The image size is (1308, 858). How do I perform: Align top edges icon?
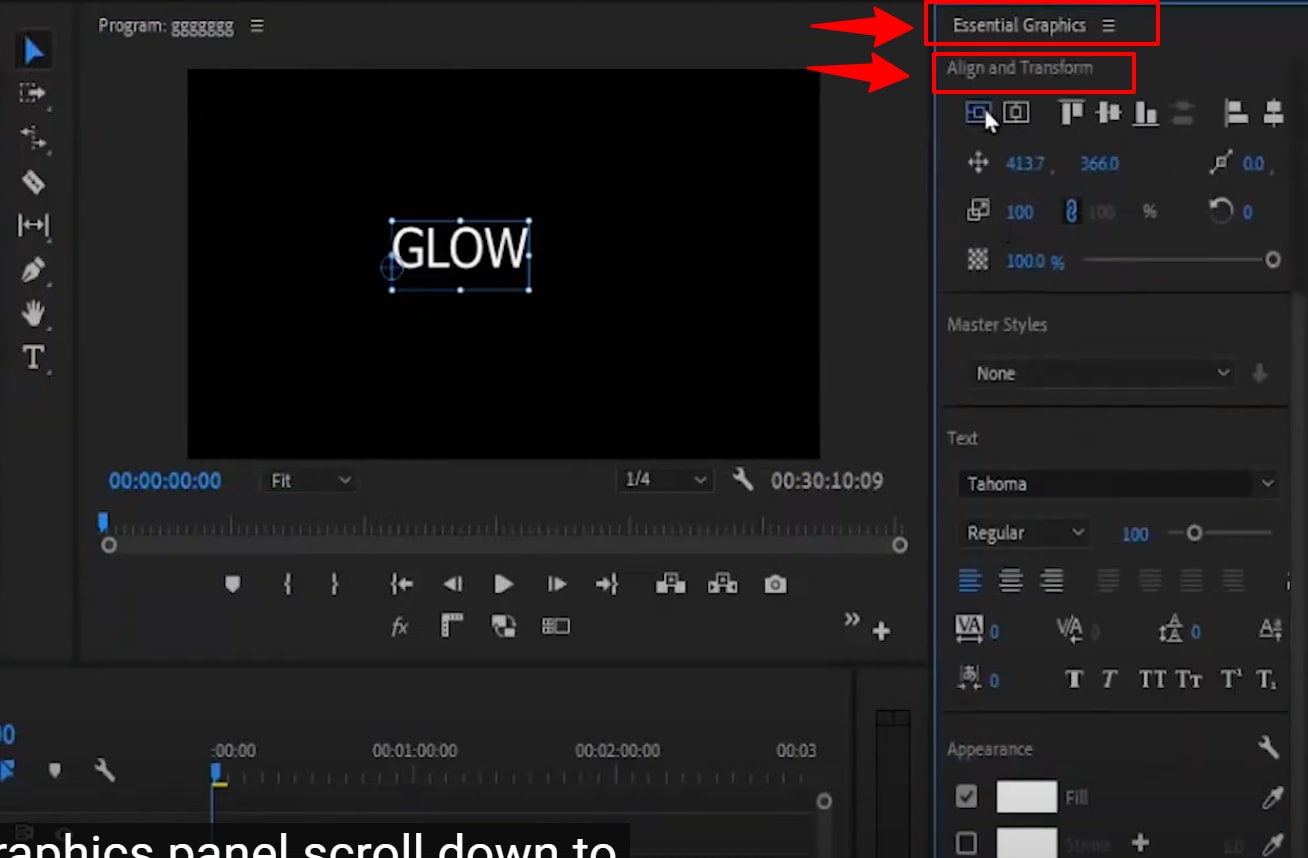coord(1071,113)
